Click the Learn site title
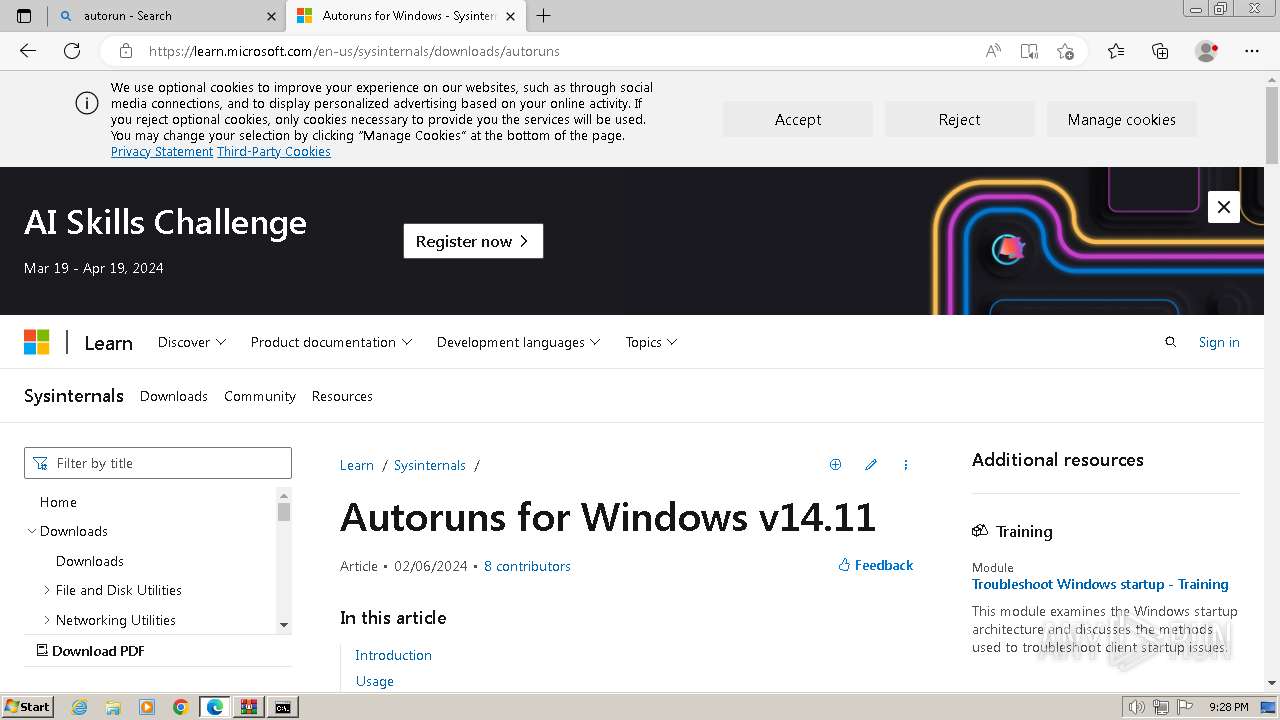Screen dimensions: 1280x720 [x=108, y=343]
